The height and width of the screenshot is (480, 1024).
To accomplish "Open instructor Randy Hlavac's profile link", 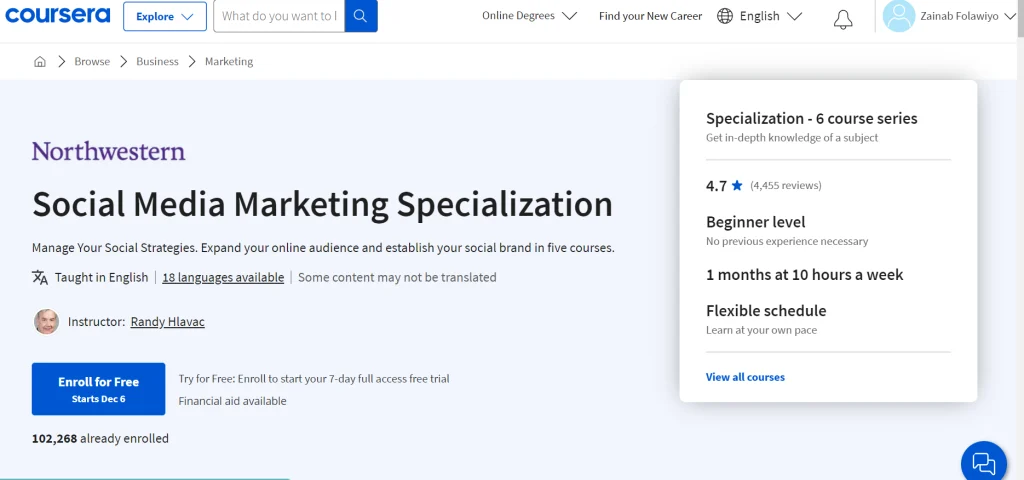I will coord(168,321).
